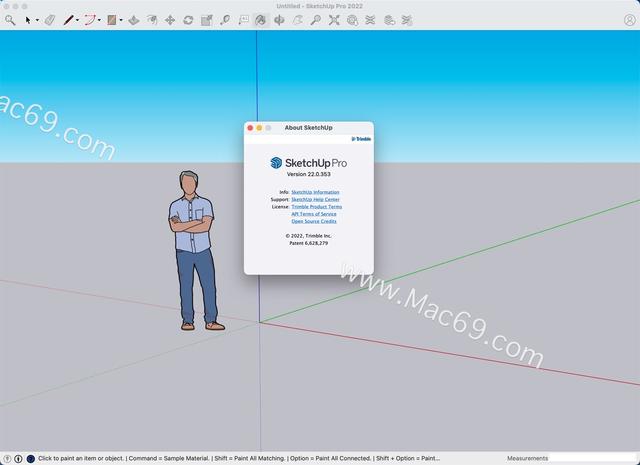Click the SketchUp Pro logo in About dialog
Viewport: 640px width, 465px height.
pyautogui.click(x=309, y=163)
